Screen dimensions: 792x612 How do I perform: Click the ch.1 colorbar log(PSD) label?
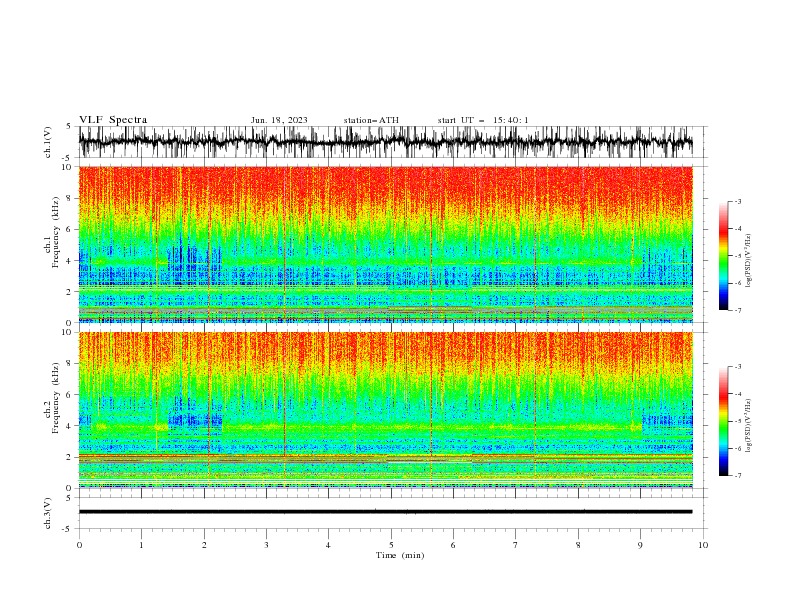(x=749, y=261)
